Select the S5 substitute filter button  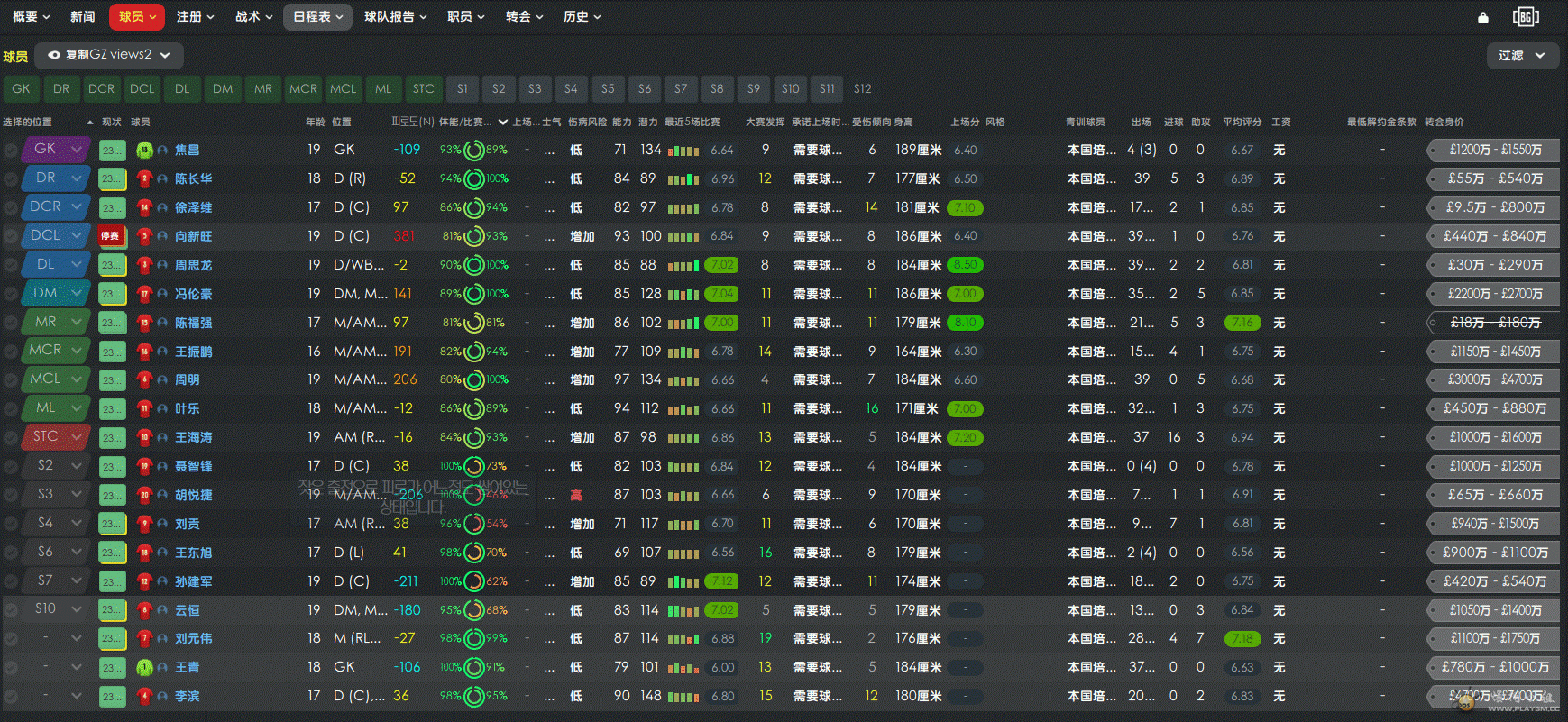click(608, 89)
